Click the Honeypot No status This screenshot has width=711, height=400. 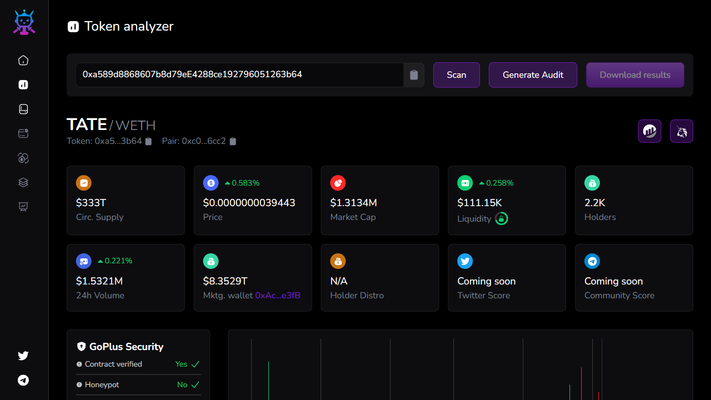(x=188, y=385)
